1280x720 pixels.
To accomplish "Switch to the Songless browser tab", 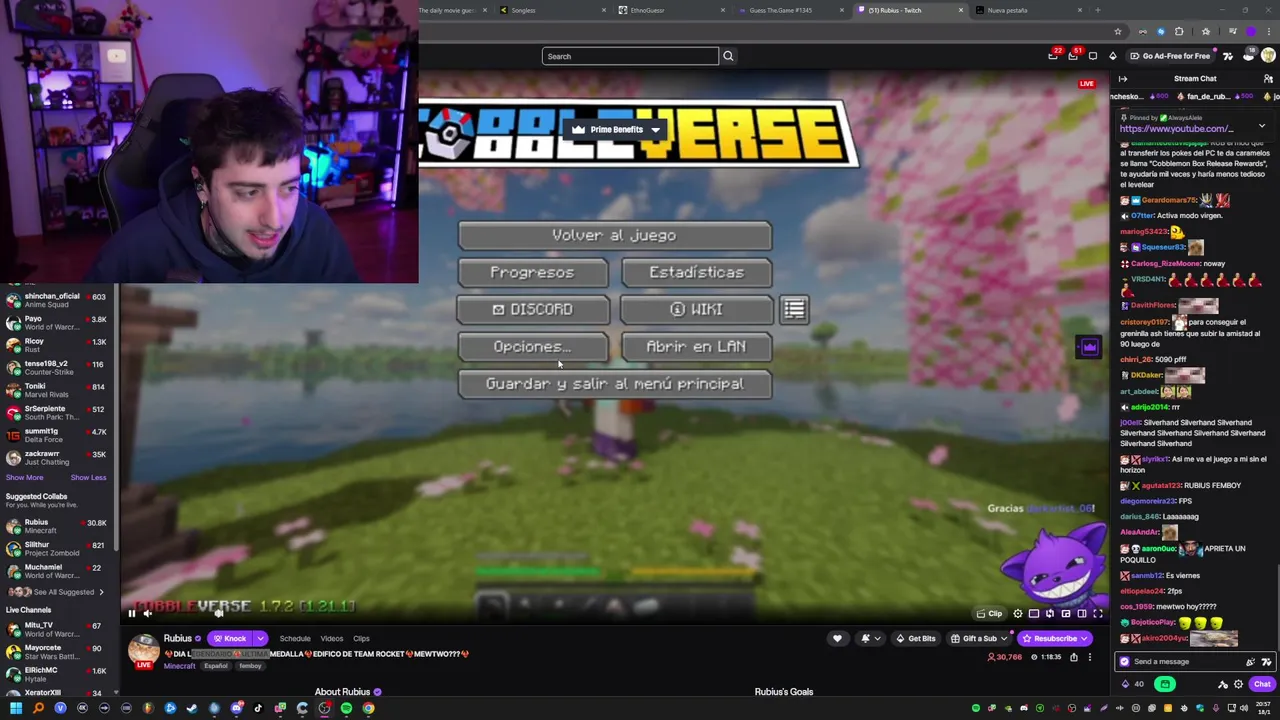I will pyautogui.click(x=550, y=10).
